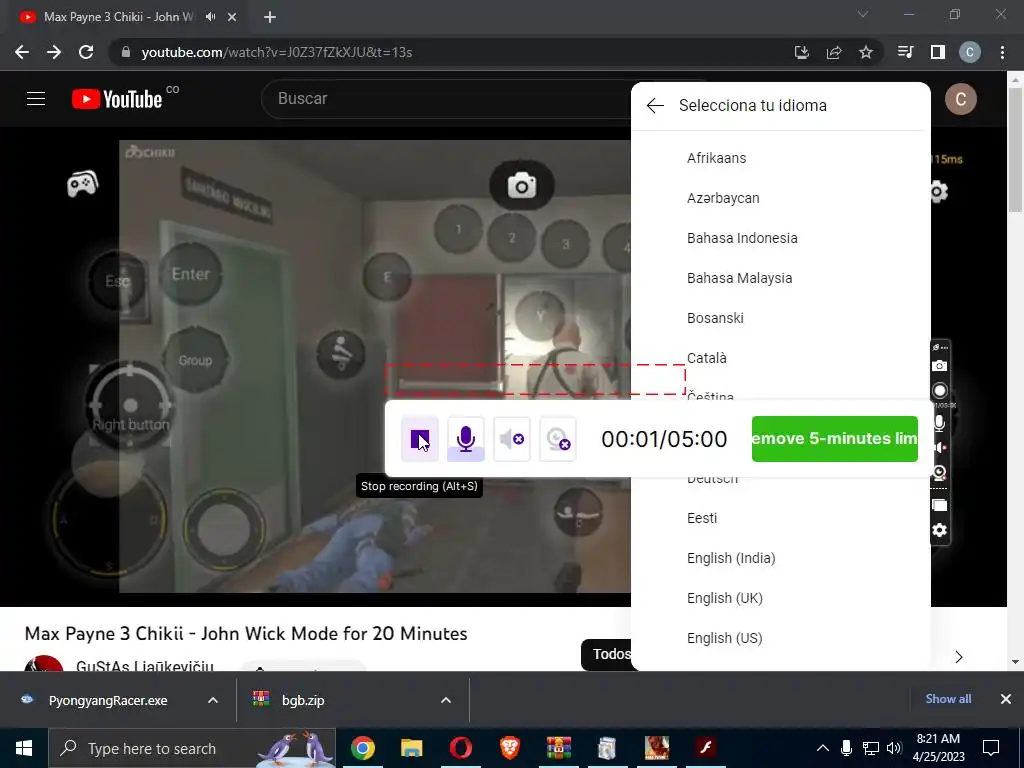Viewport: 1024px width, 768px height.
Task: Share this page from the address bar
Action: [834, 52]
